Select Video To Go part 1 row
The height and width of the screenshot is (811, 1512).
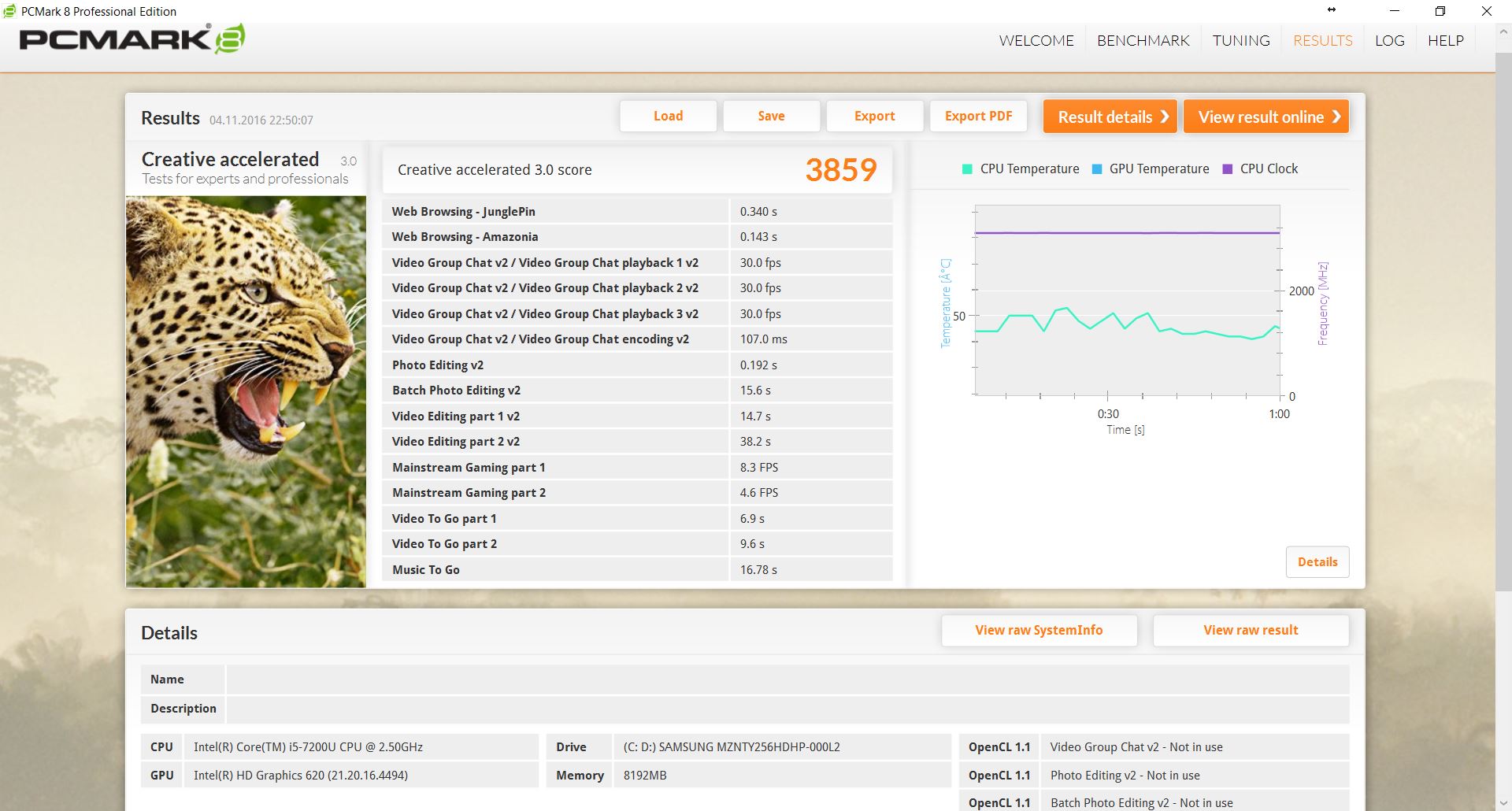pyautogui.click(x=637, y=518)
